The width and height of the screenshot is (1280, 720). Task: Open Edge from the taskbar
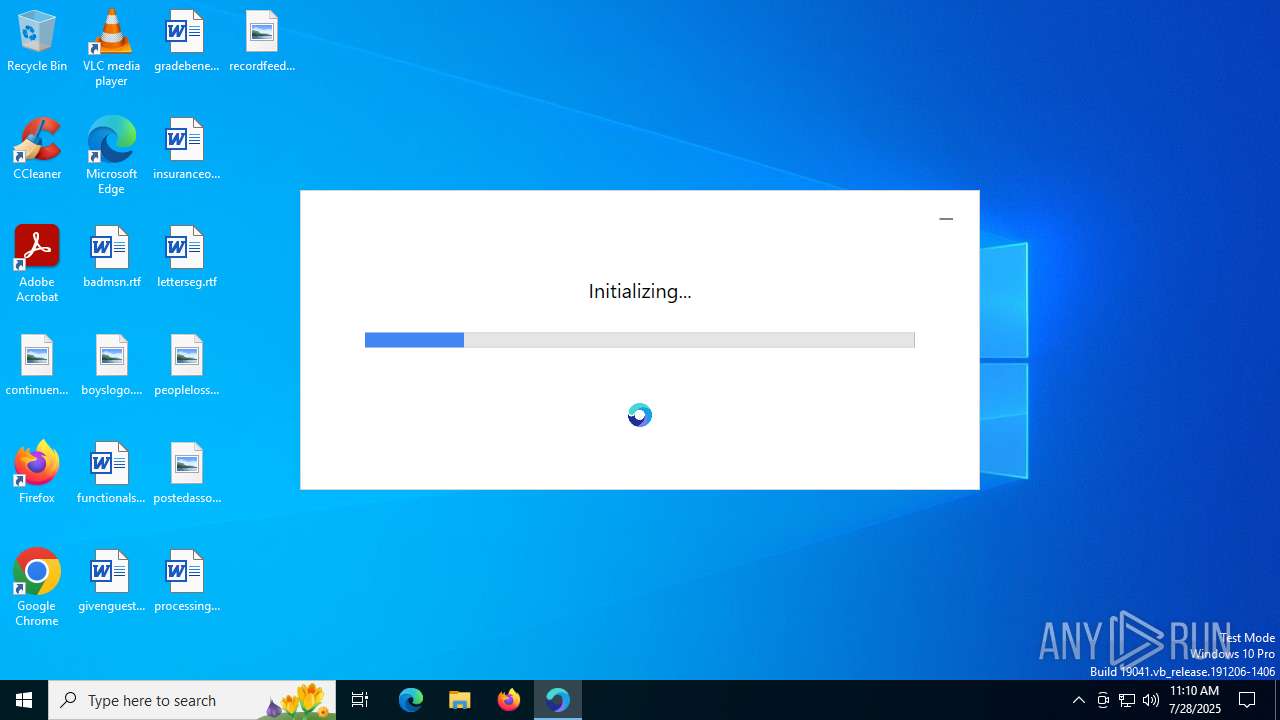411,700
